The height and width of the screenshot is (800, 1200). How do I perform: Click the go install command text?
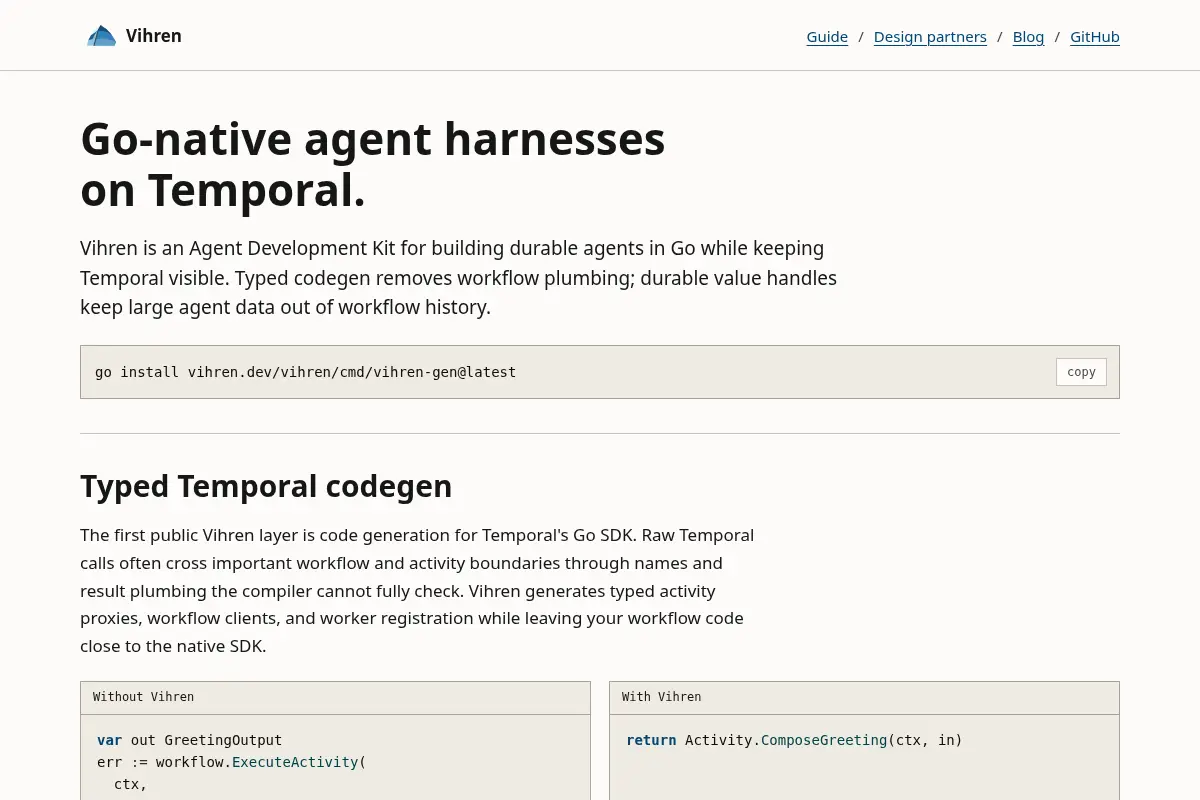[306, 372]
